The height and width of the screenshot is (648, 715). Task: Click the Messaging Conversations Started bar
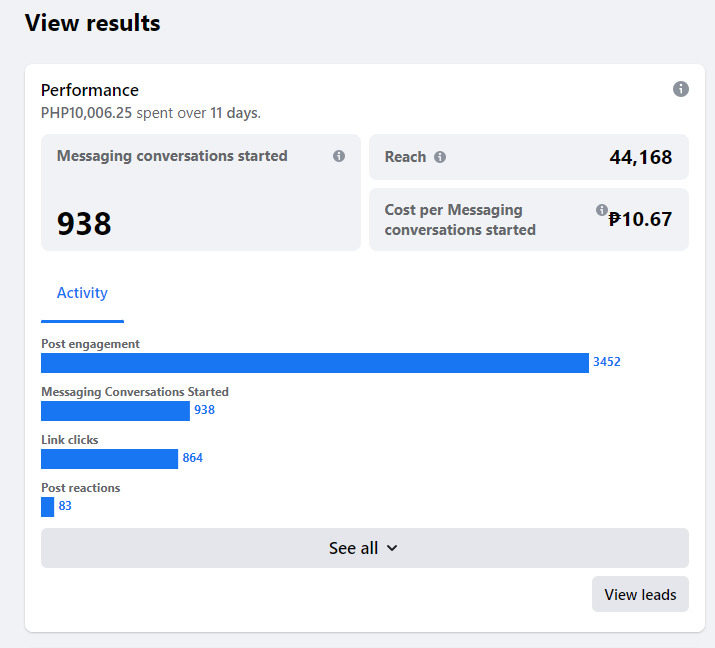[x=115, y=410]
